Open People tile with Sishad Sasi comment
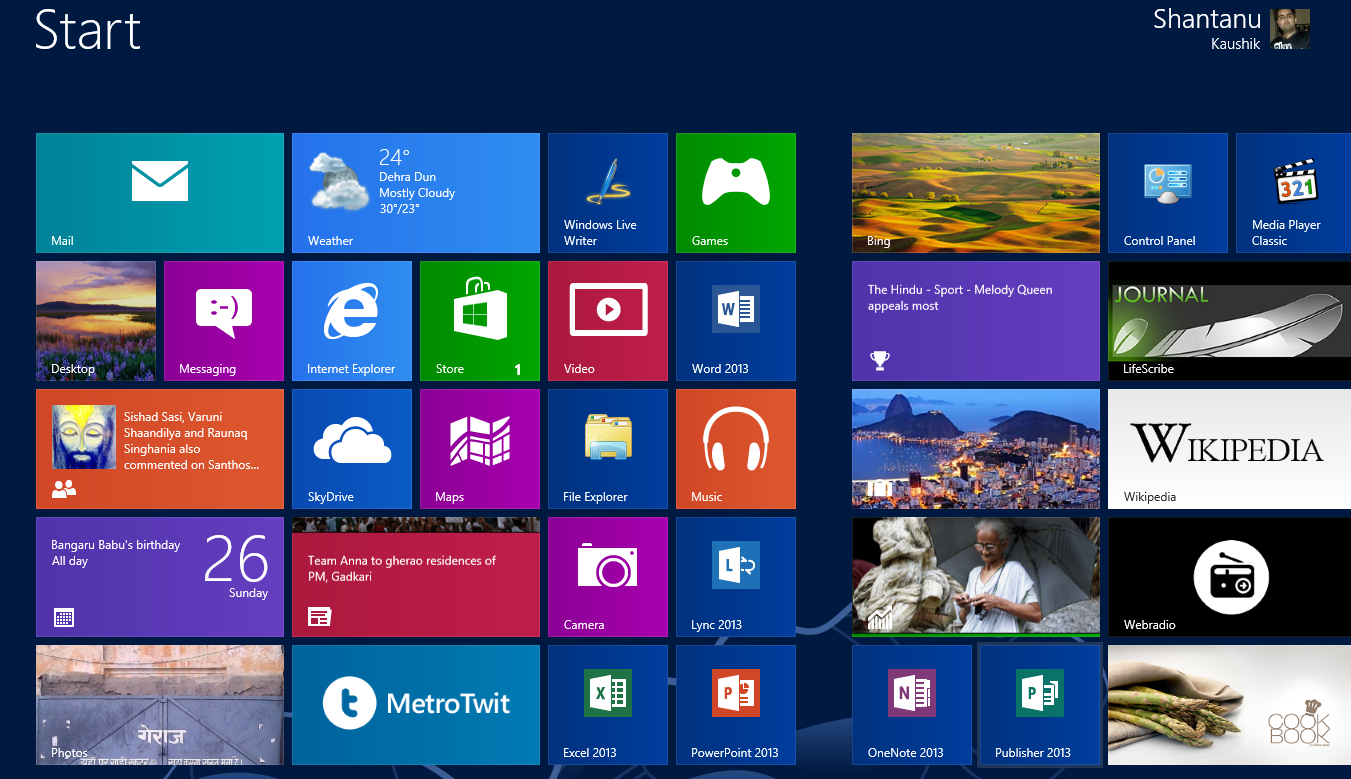 click(x=160, y=449)
